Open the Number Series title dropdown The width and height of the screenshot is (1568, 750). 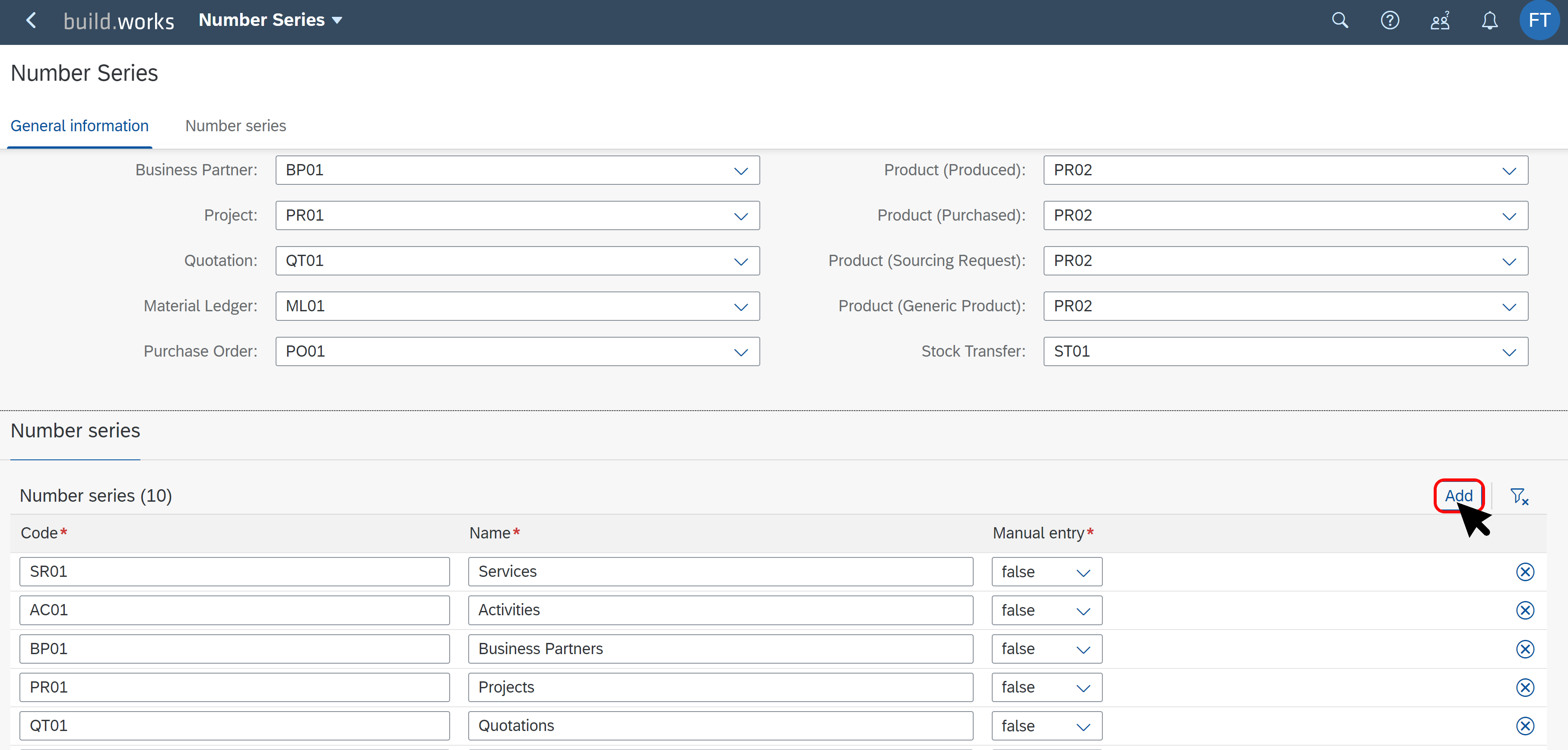(x=270, y=20)
